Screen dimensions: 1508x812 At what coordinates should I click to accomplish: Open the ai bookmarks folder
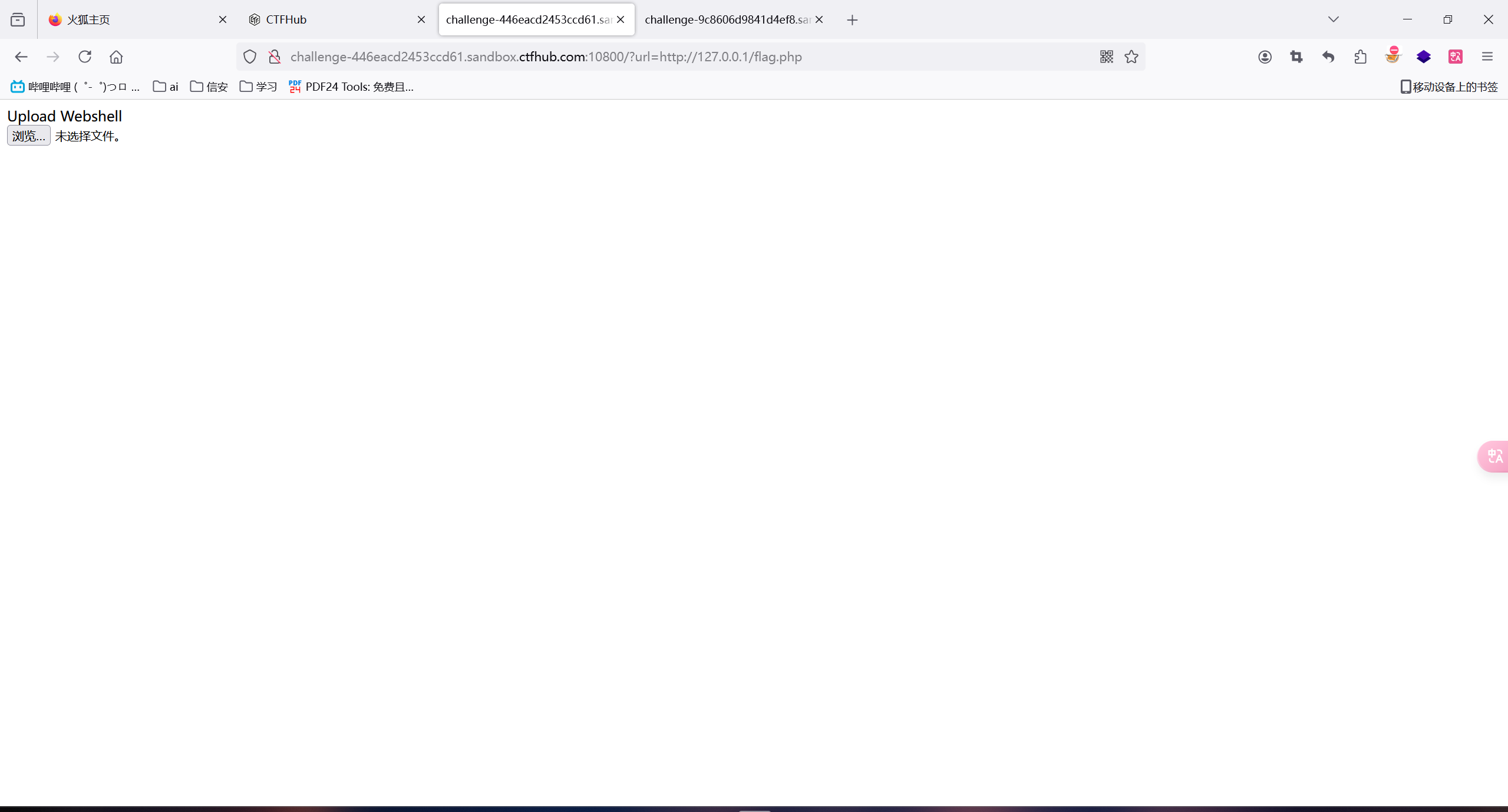point(166,87)
